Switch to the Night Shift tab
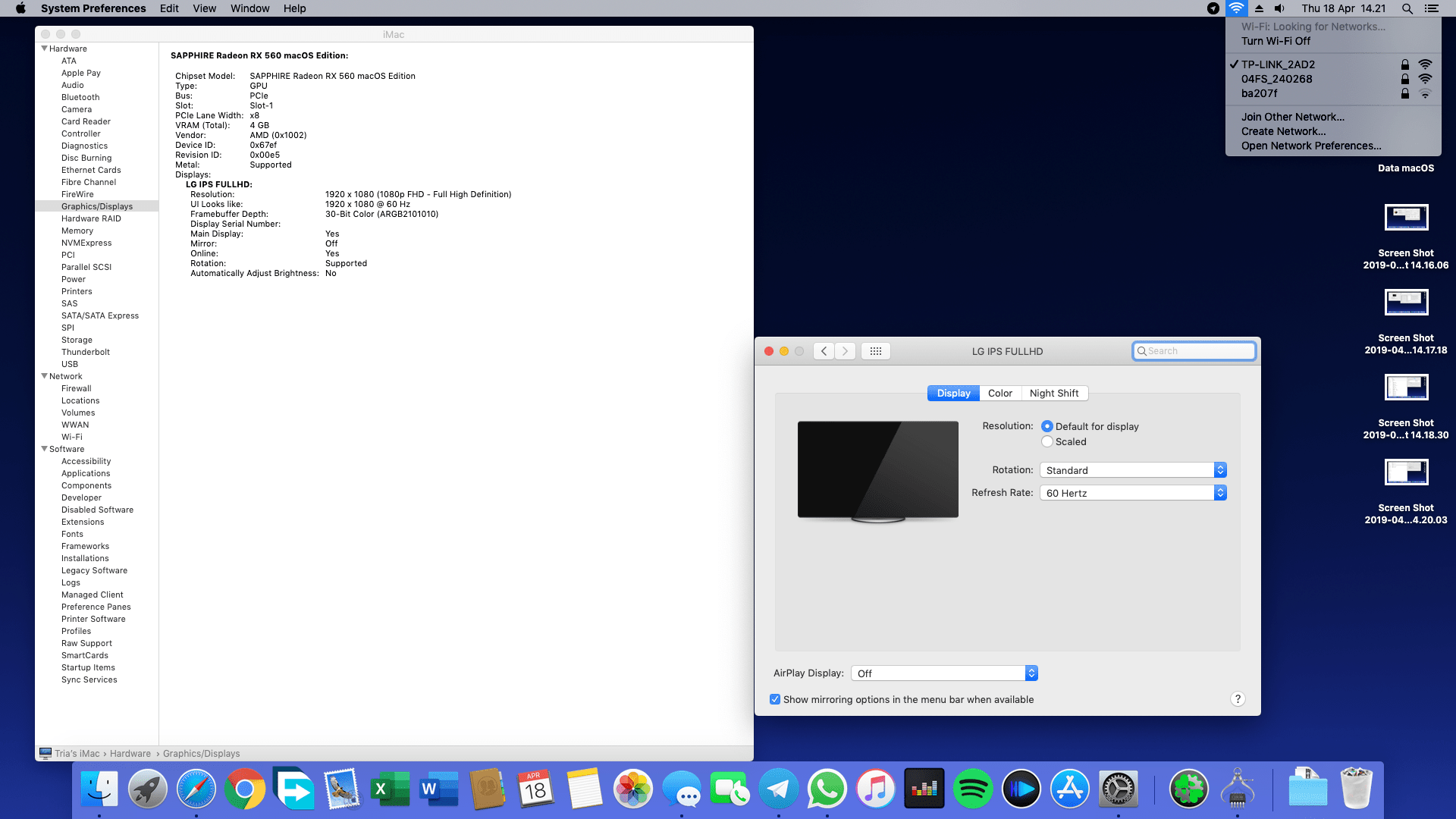1456x819 pixels. pyautogui.click(x=1055, y=393)
